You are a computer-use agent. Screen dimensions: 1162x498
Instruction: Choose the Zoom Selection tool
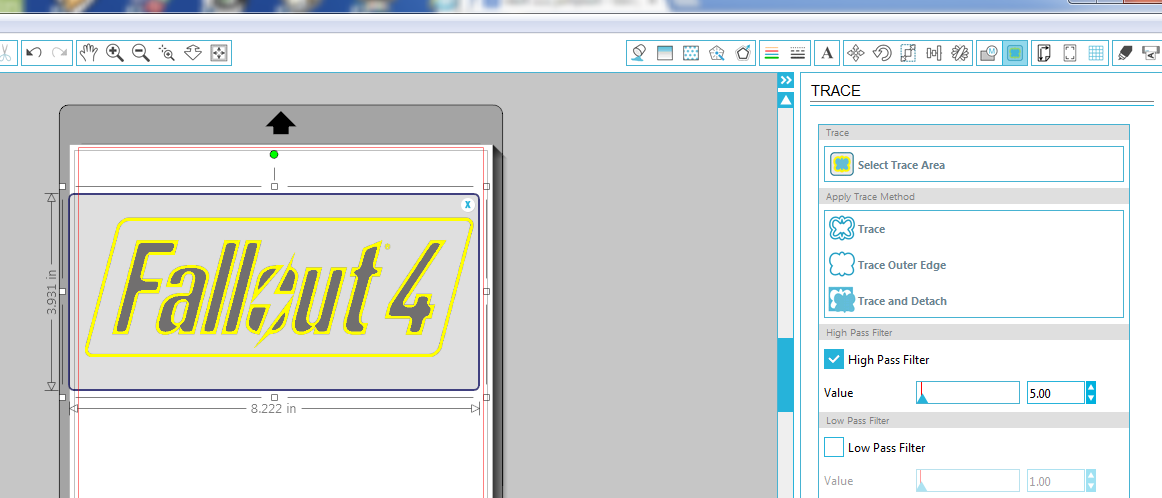click(x=167, y=53)
